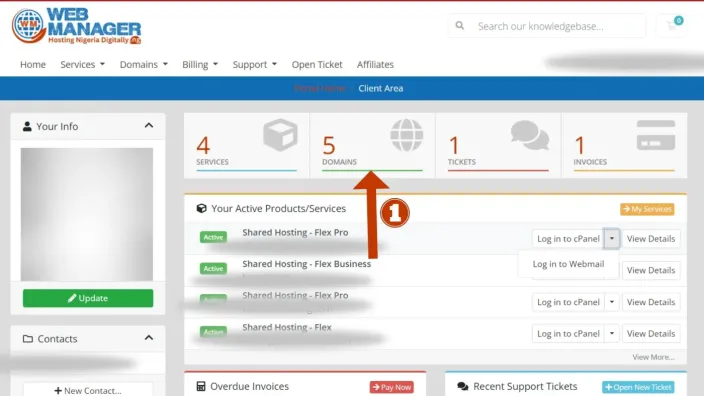Expand Shared Hosting - Flex cPanel dropdown arrow
The width and height of the screenshot is (704, 396).
[612, 334]
